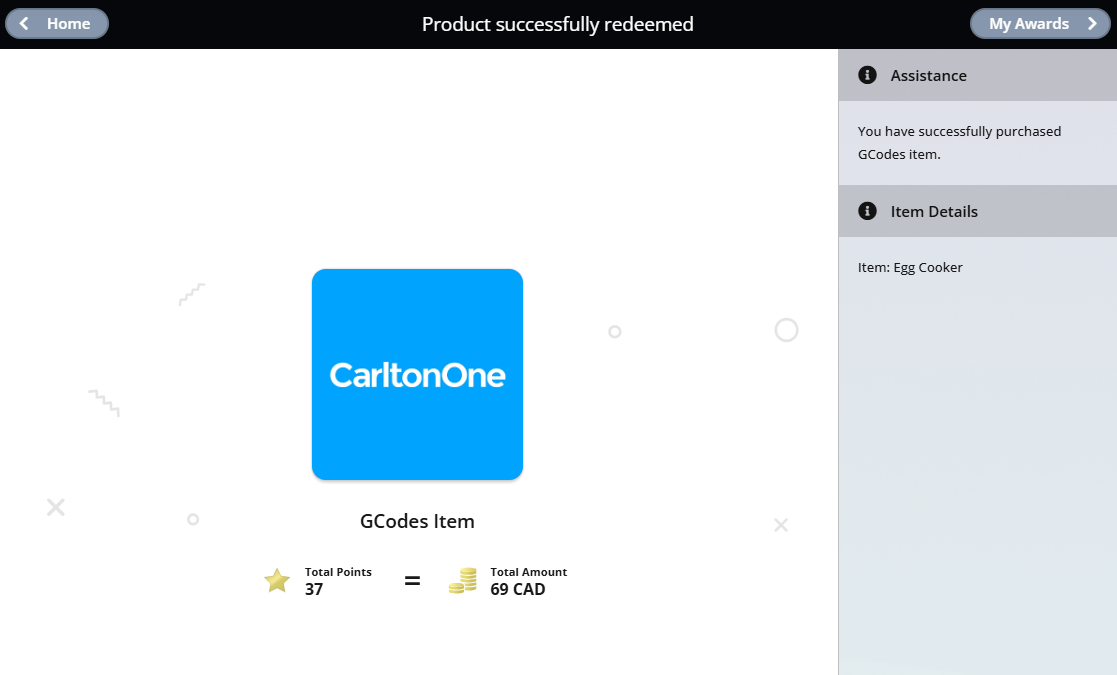Click the Item Details info icon

(x=868, y=211)
